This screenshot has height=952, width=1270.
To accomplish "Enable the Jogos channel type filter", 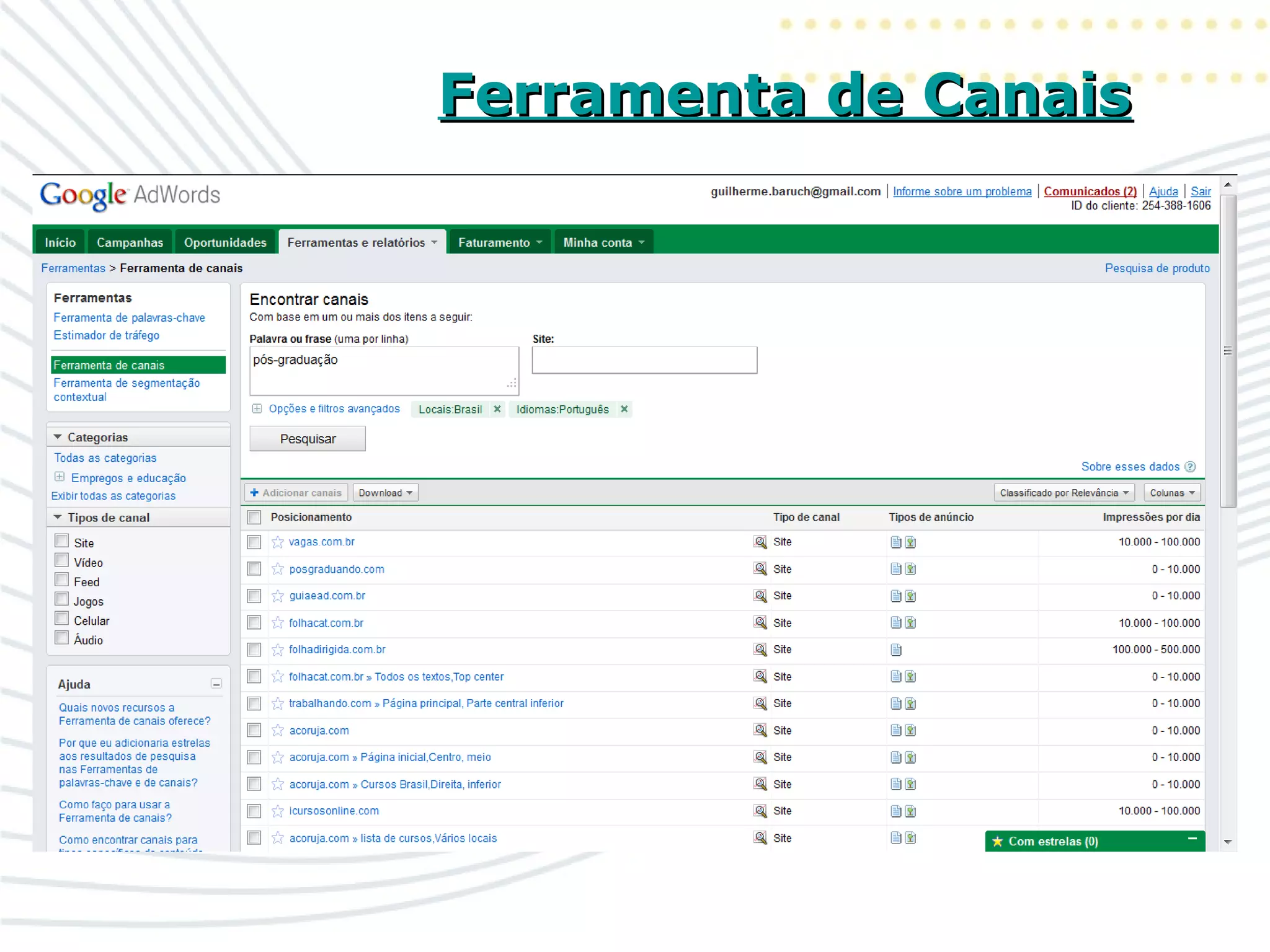I will 62,599.
